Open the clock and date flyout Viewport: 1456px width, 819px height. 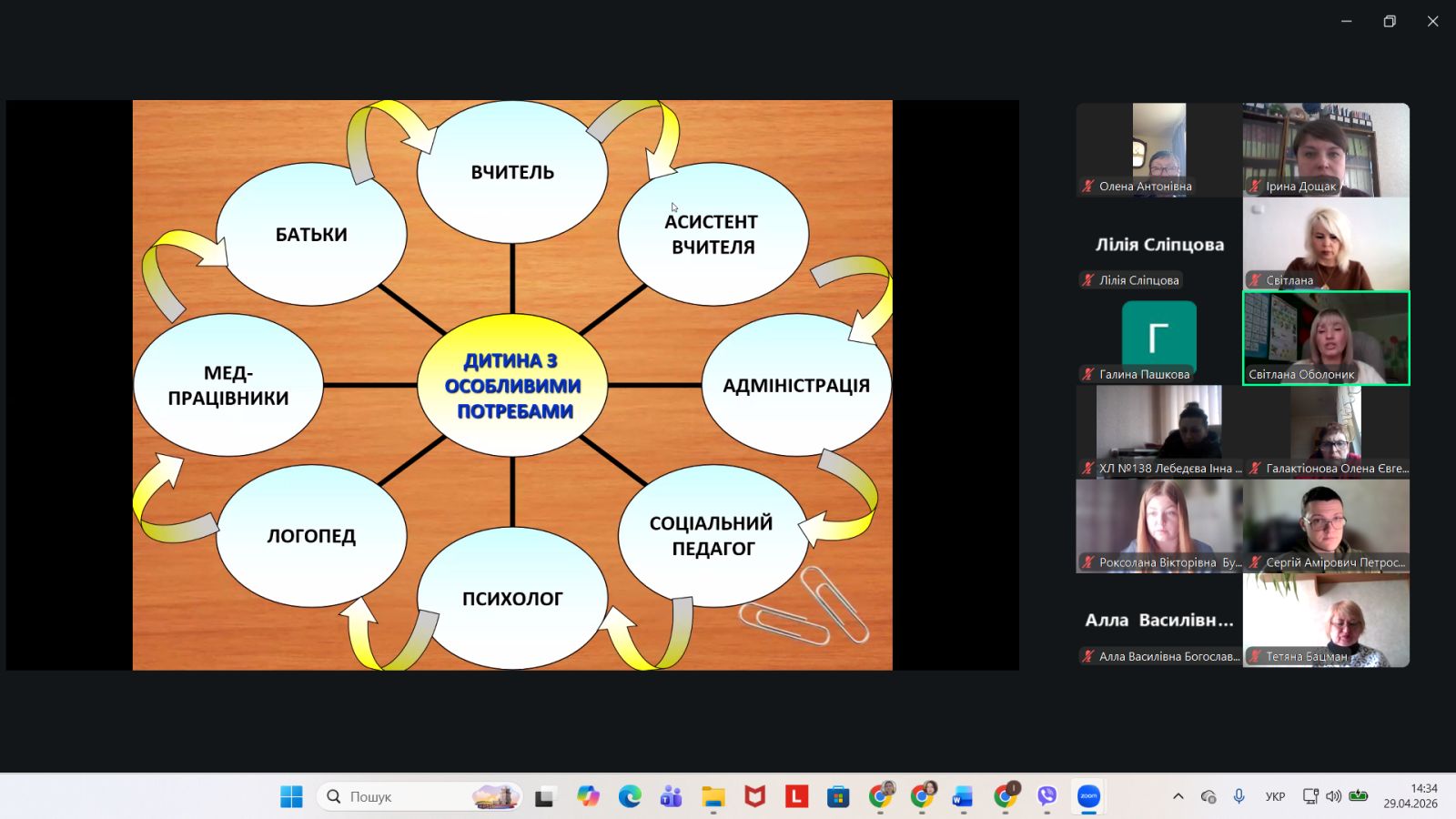coord(1410,796)
